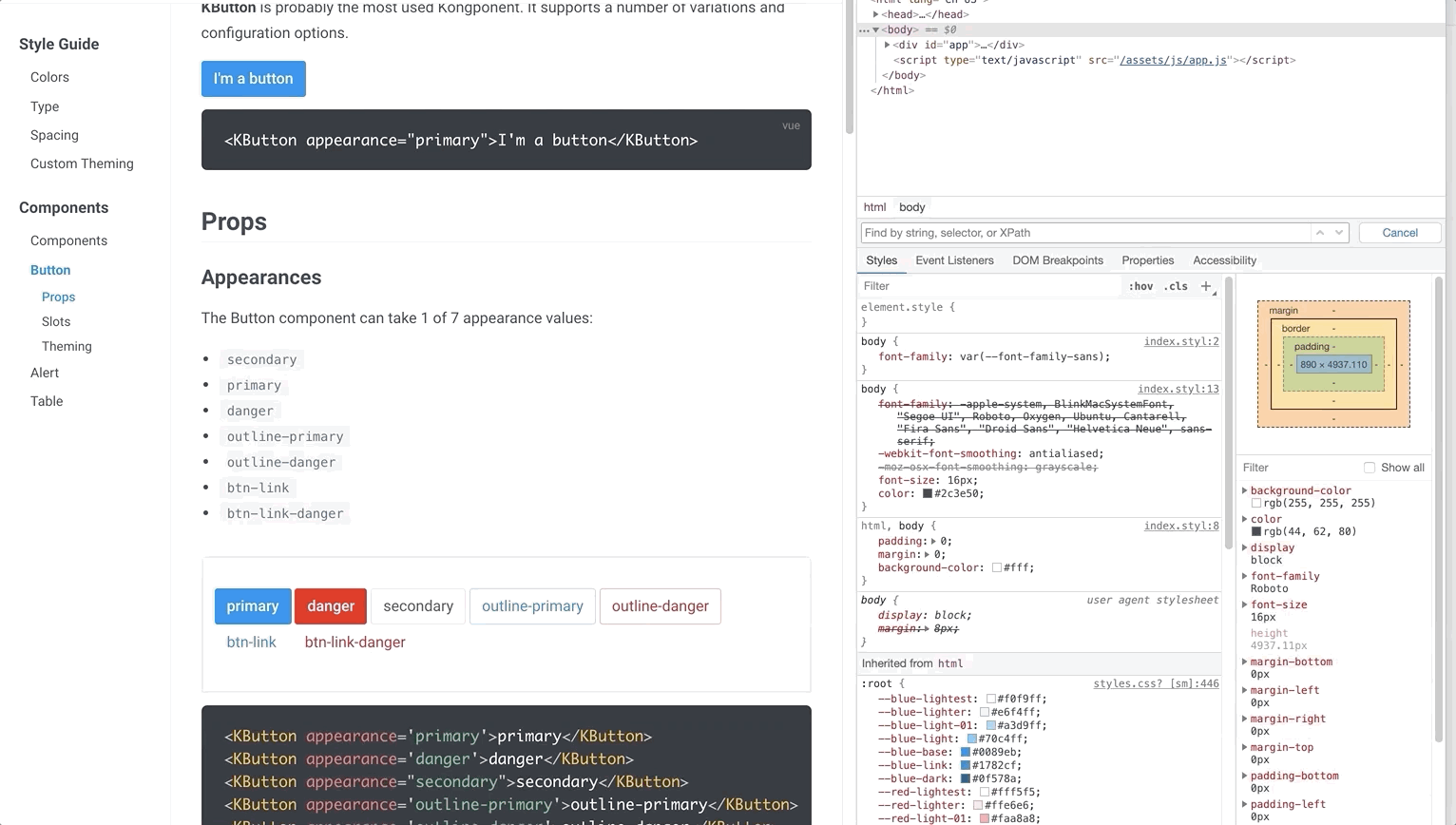Expand computed padding-bottom property

(x=1245, y=776)
